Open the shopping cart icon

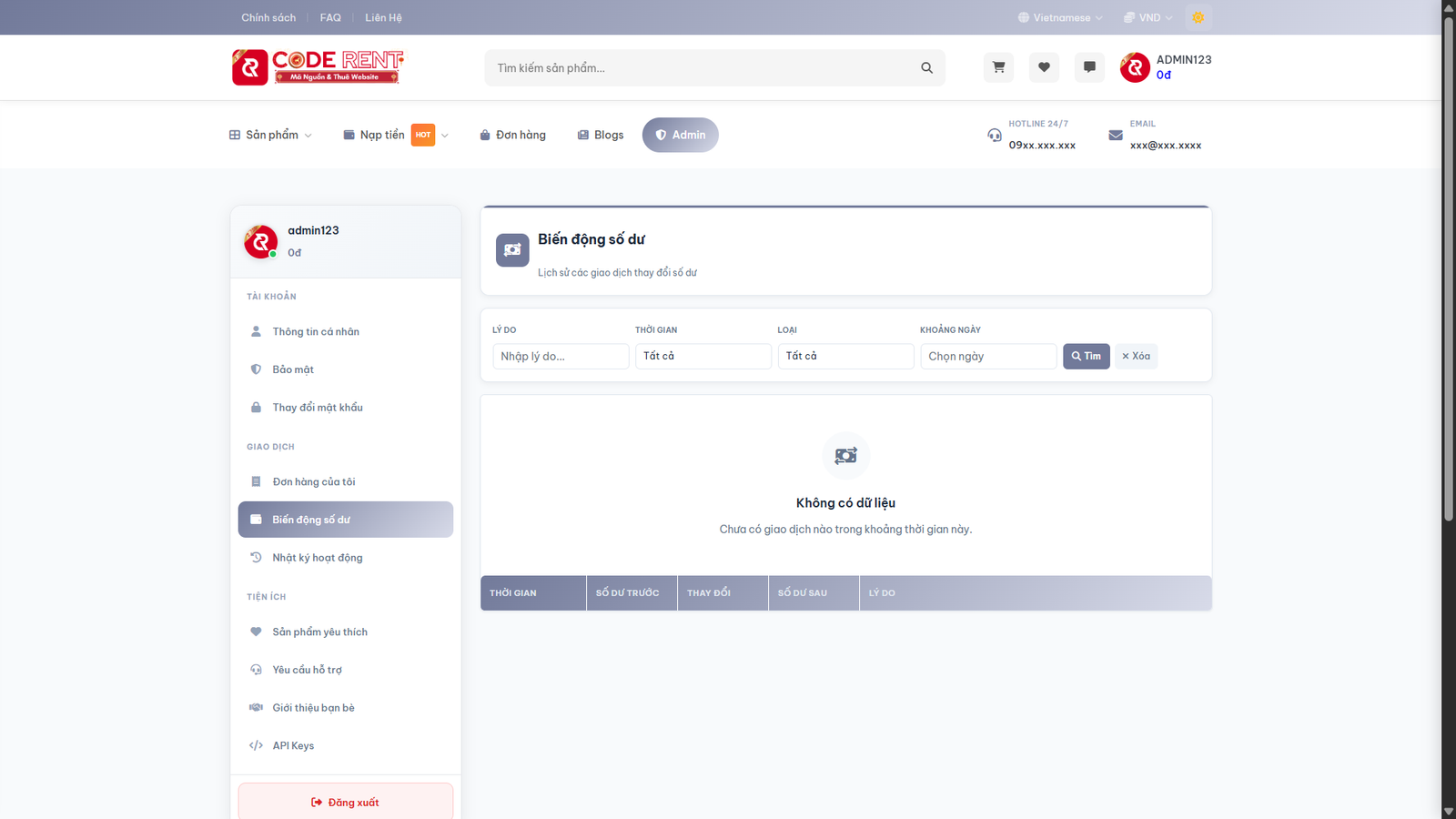(998, 67)
